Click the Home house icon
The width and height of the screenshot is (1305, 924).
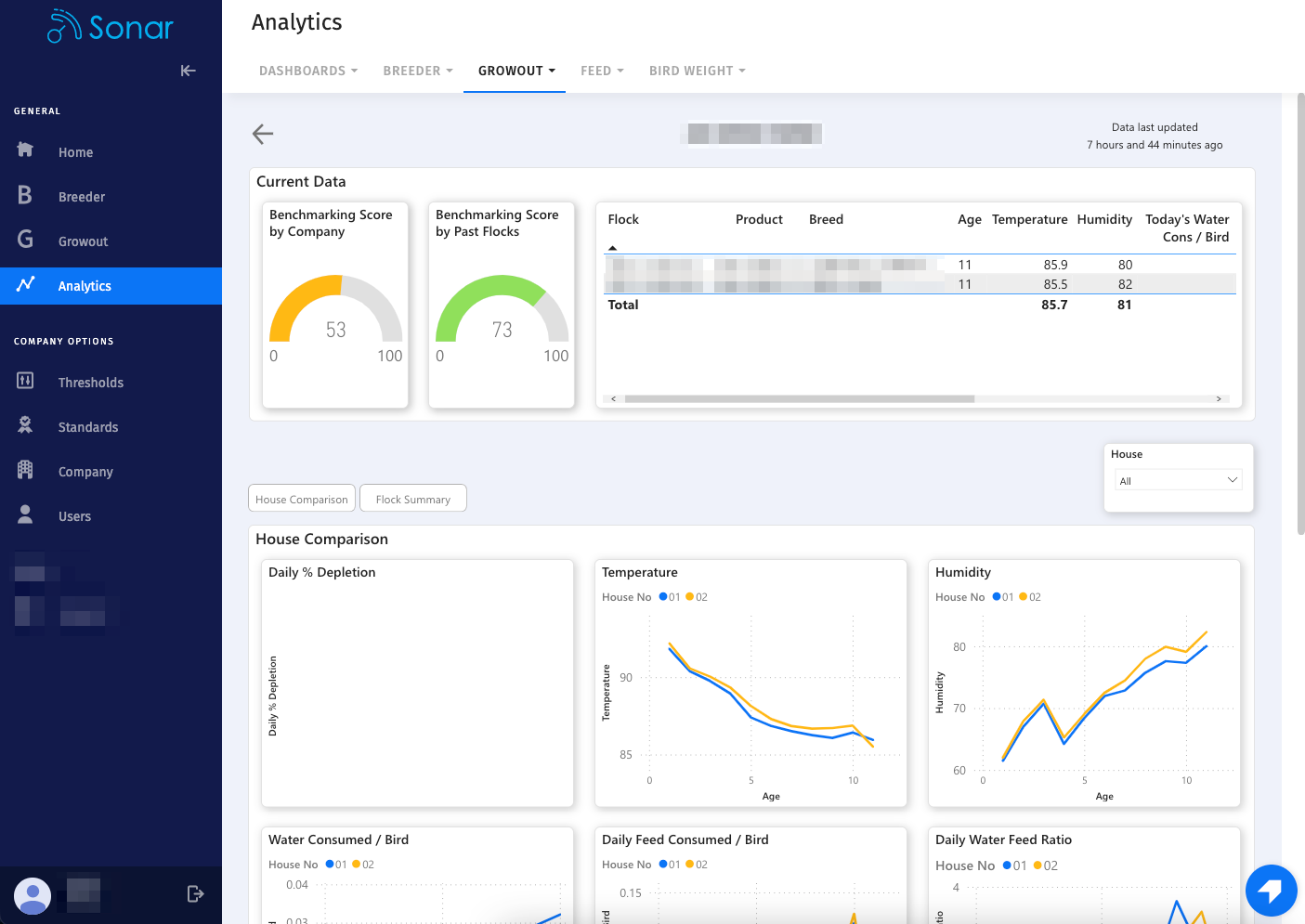(x=25, y=150)
